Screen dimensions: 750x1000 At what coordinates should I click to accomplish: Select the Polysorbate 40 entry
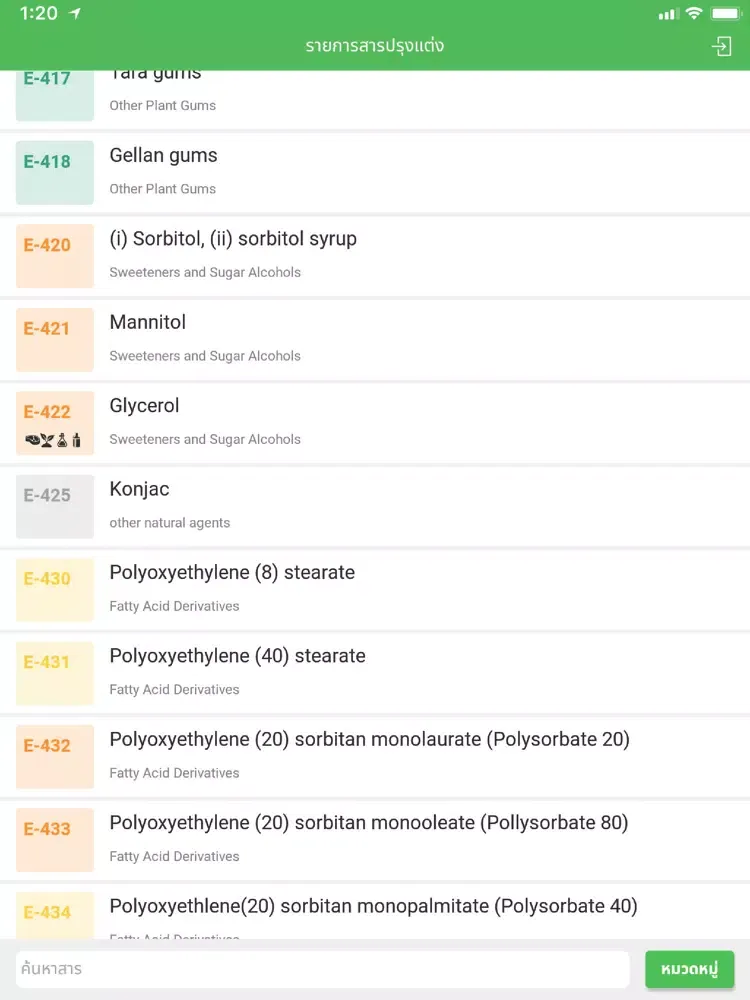pyautogui.click(x=375, y=912)
